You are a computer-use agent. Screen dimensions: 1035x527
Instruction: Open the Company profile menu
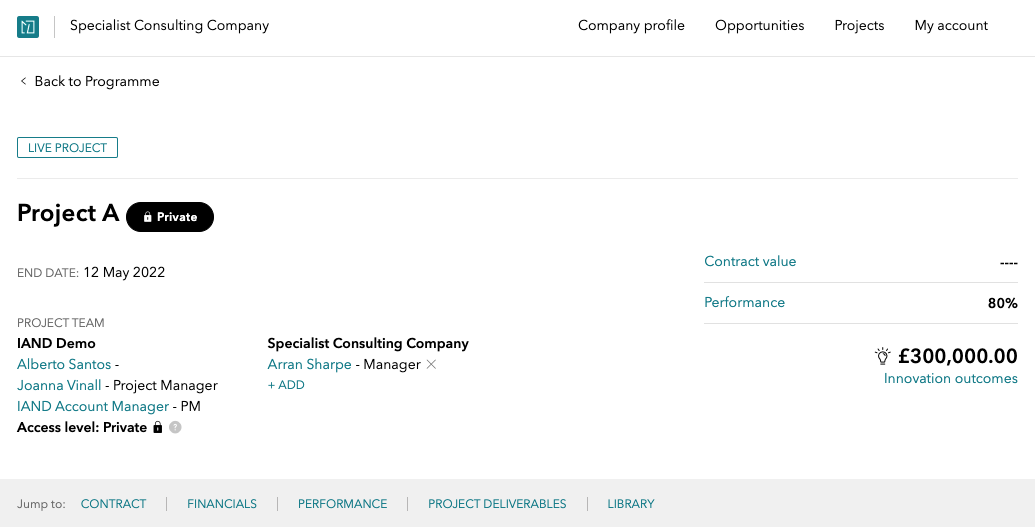[x=631, y=26]
